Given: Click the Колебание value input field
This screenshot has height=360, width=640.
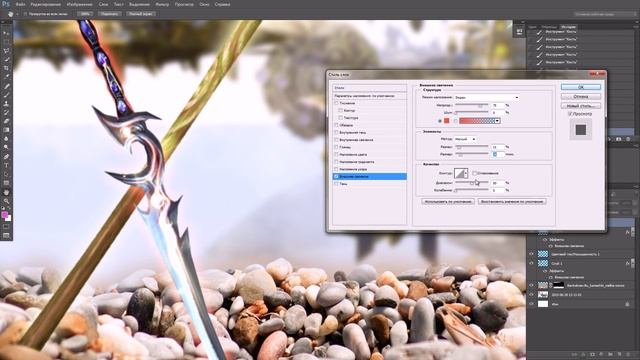Looking at the screenshot, I should (498, 190).
